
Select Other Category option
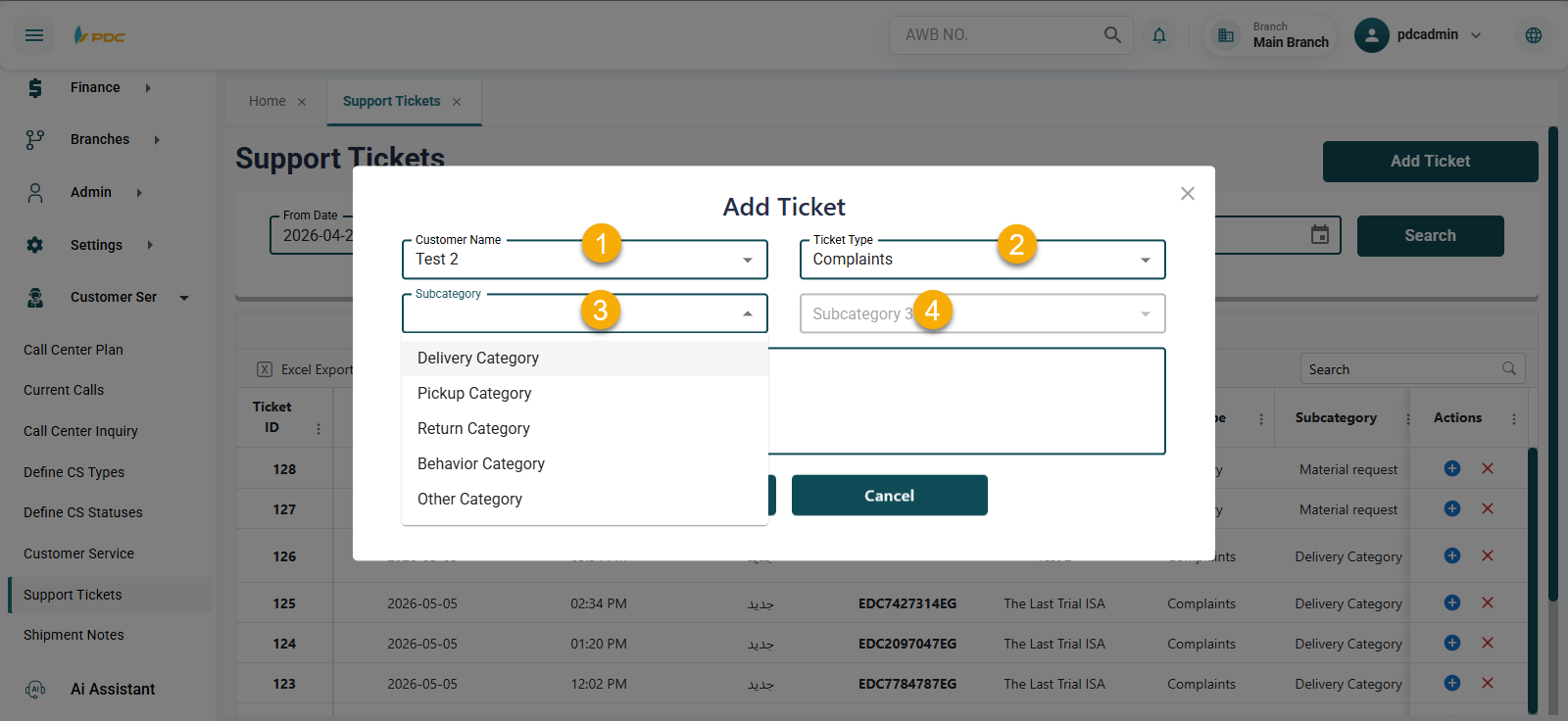click(585, 500)
